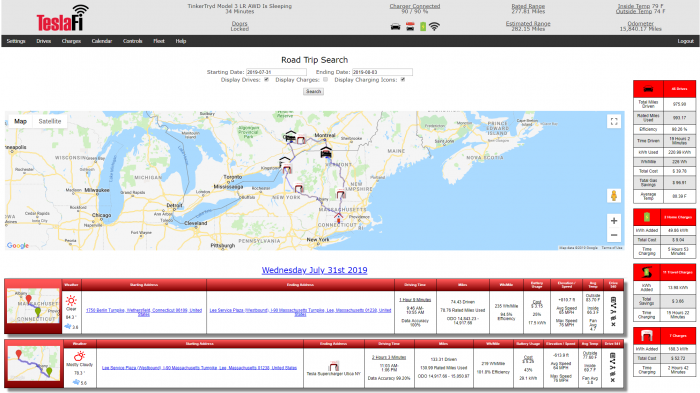Image resolution: width=700 pixels, height=393 pixels.
Task: Open the Help menu
Action: (x=181, y=41)
